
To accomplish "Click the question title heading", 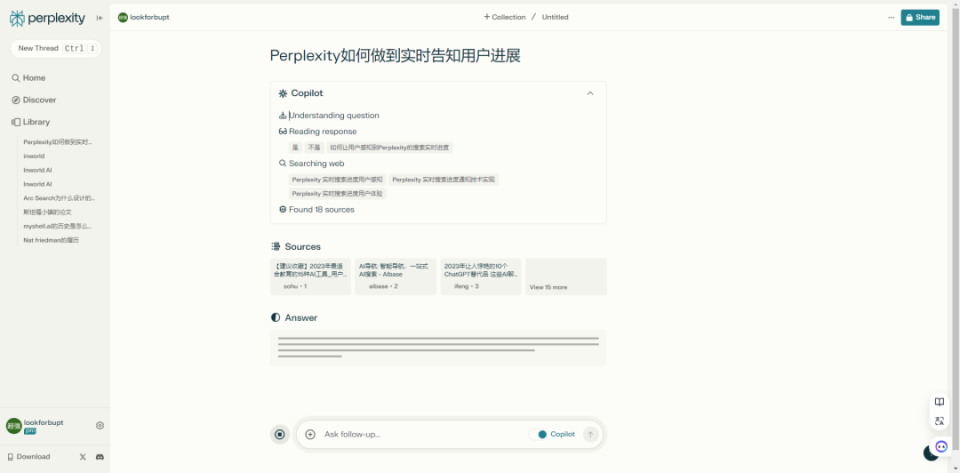I will pyautogui.click(x=395, y=56).
